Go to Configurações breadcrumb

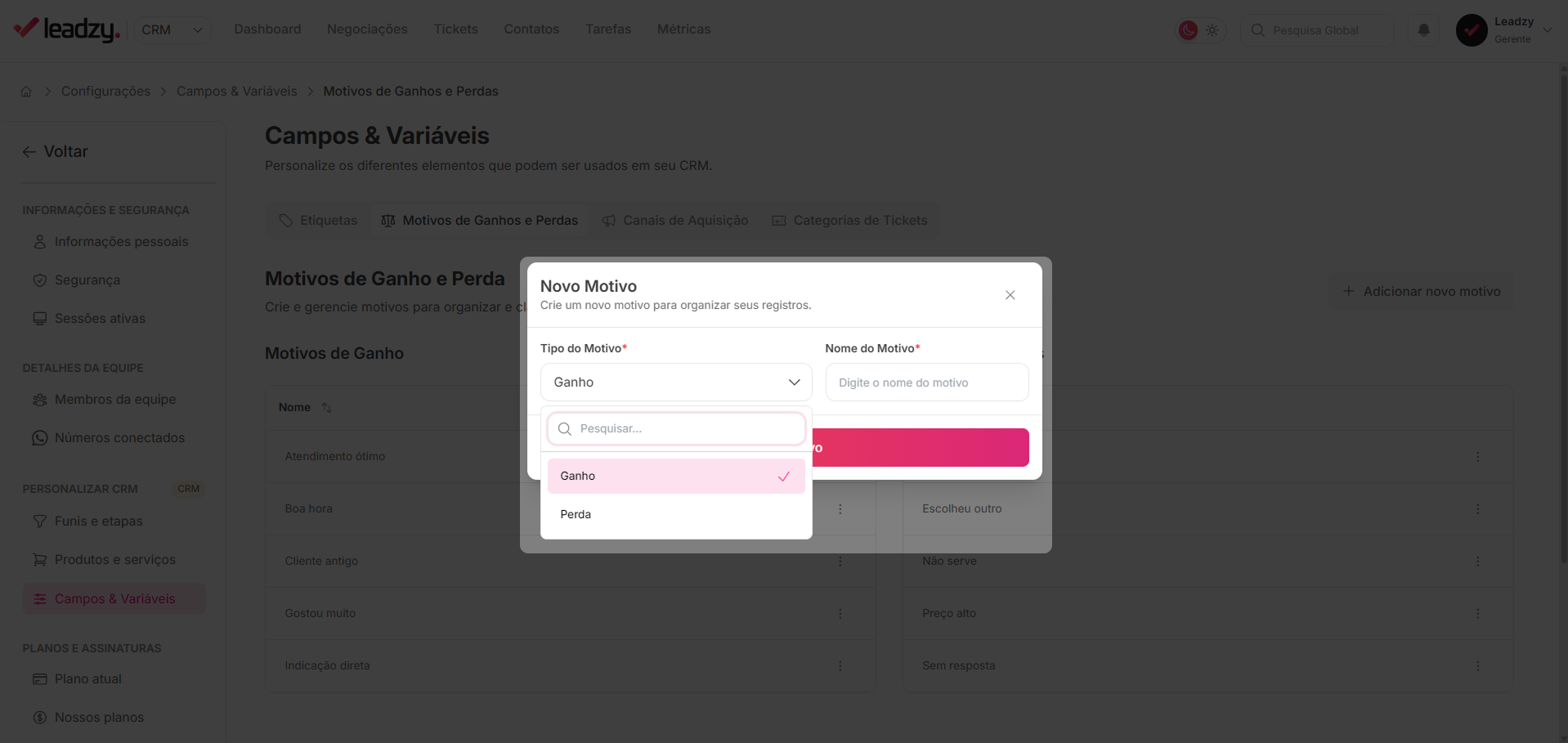(x=105, y=92)
